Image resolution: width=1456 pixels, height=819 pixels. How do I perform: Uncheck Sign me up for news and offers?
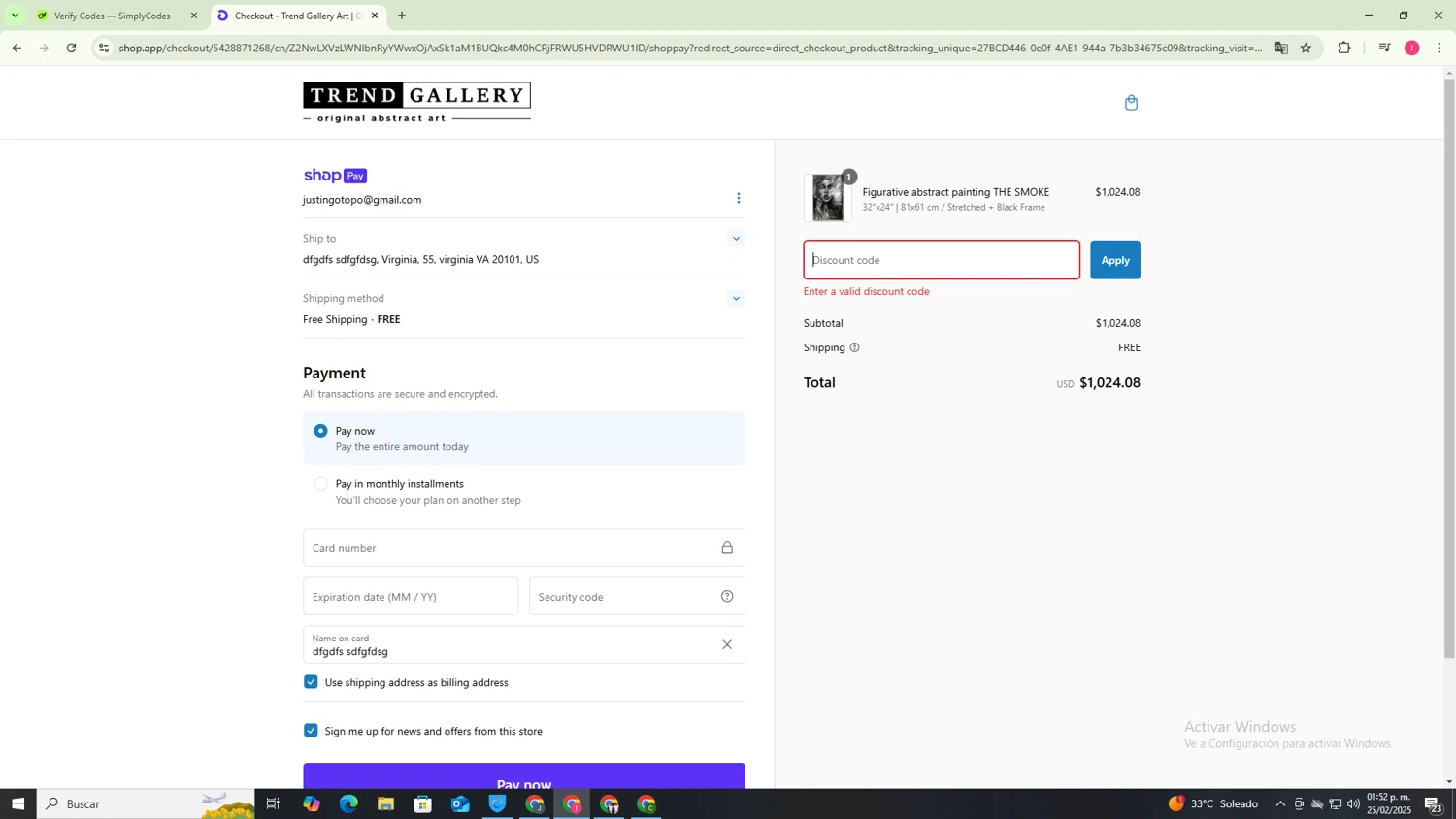[311, 731]
